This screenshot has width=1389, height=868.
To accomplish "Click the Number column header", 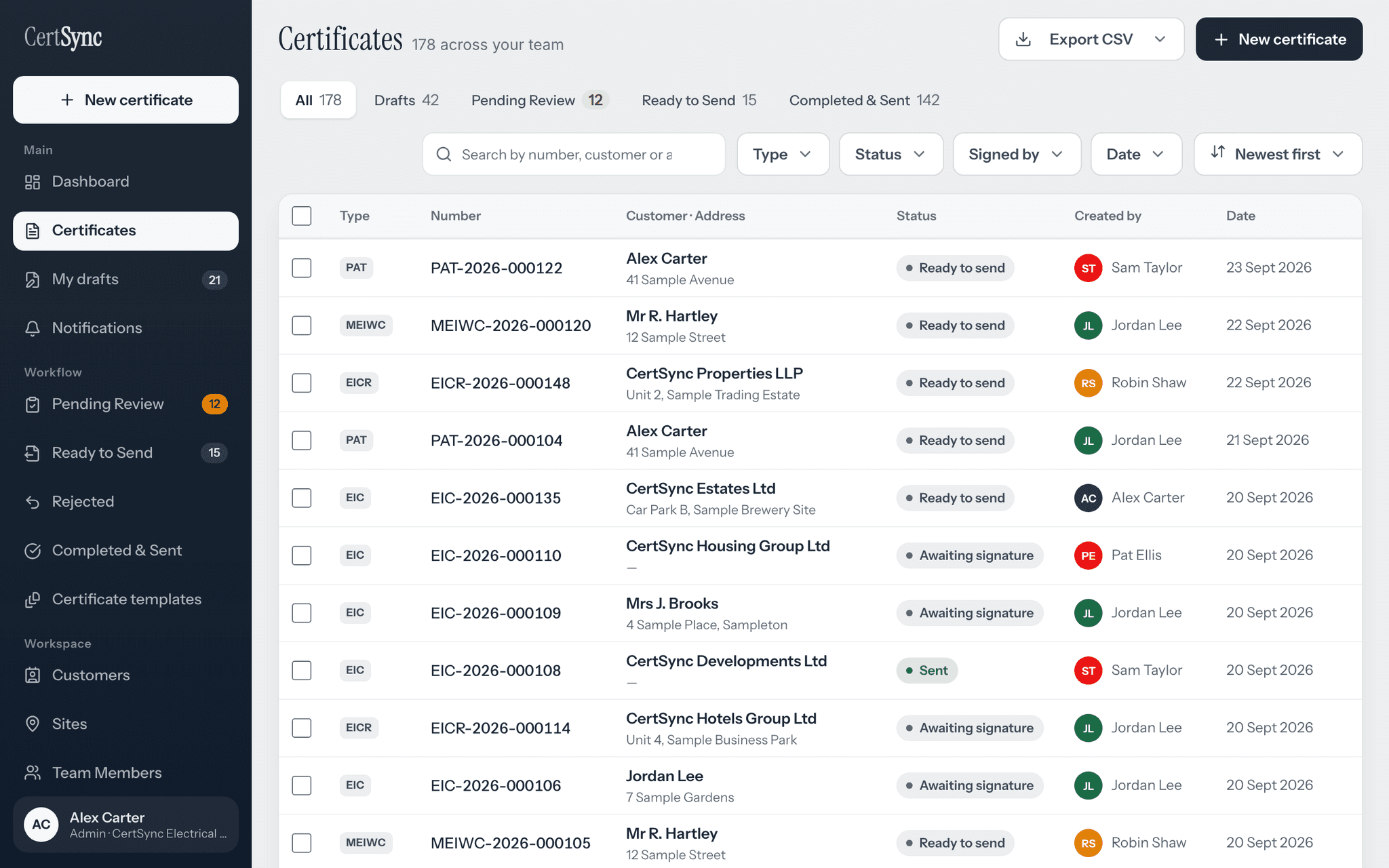I will [x=456, y=216].
